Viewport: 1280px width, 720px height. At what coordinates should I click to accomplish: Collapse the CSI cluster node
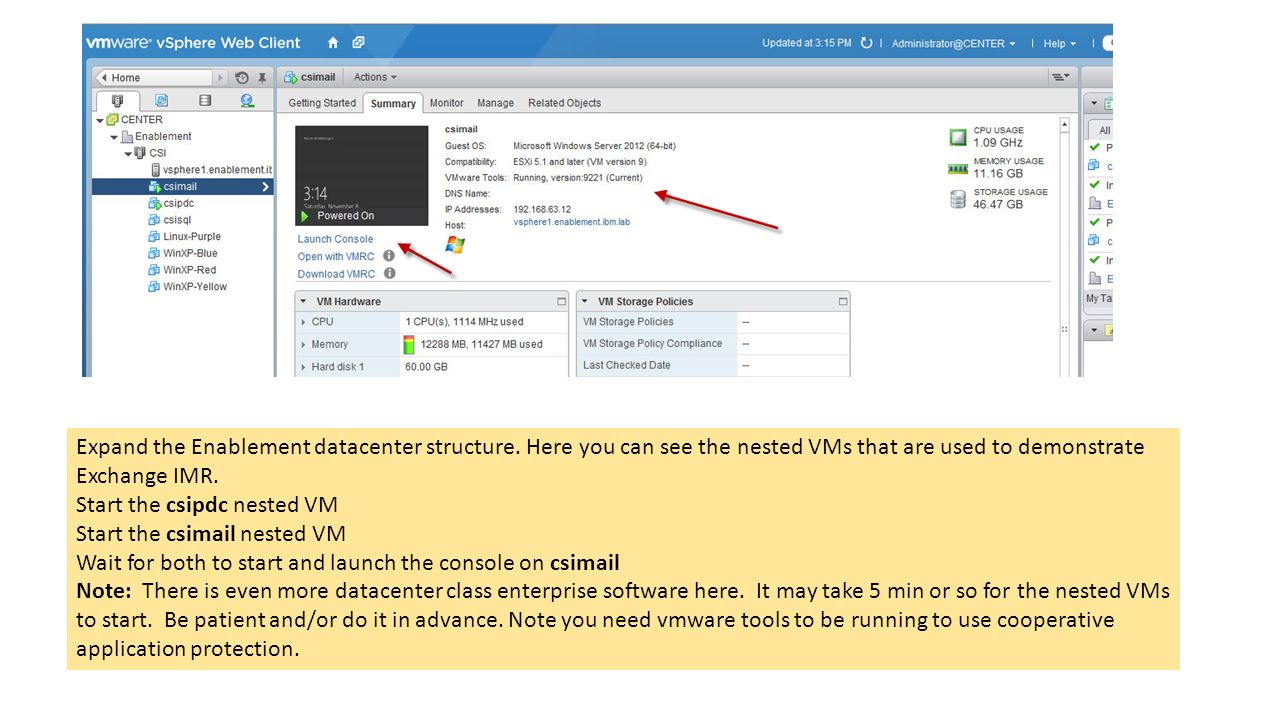(128, 153)
